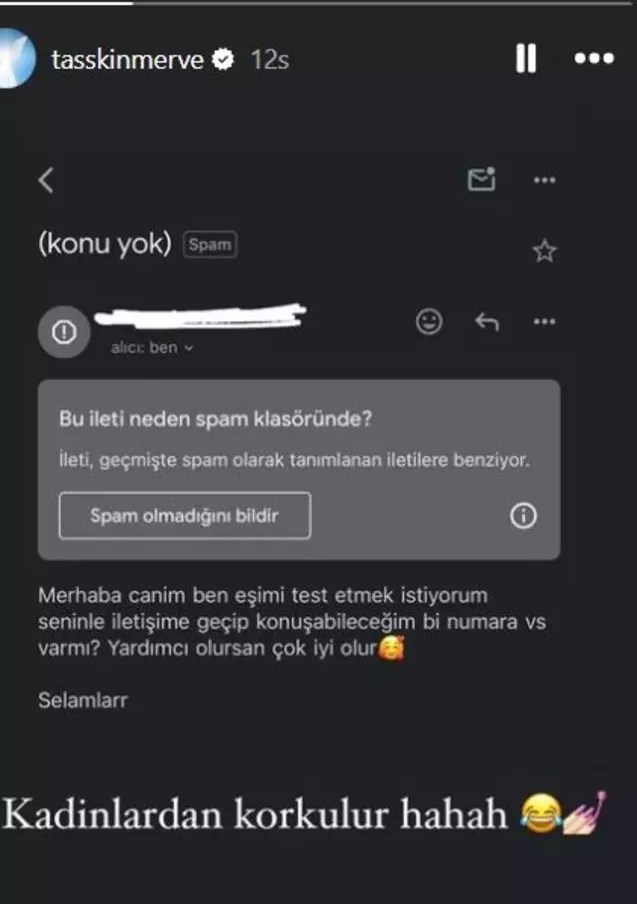Click the story progress bar at top
This screenshot has height=904, width=637.
318,3
